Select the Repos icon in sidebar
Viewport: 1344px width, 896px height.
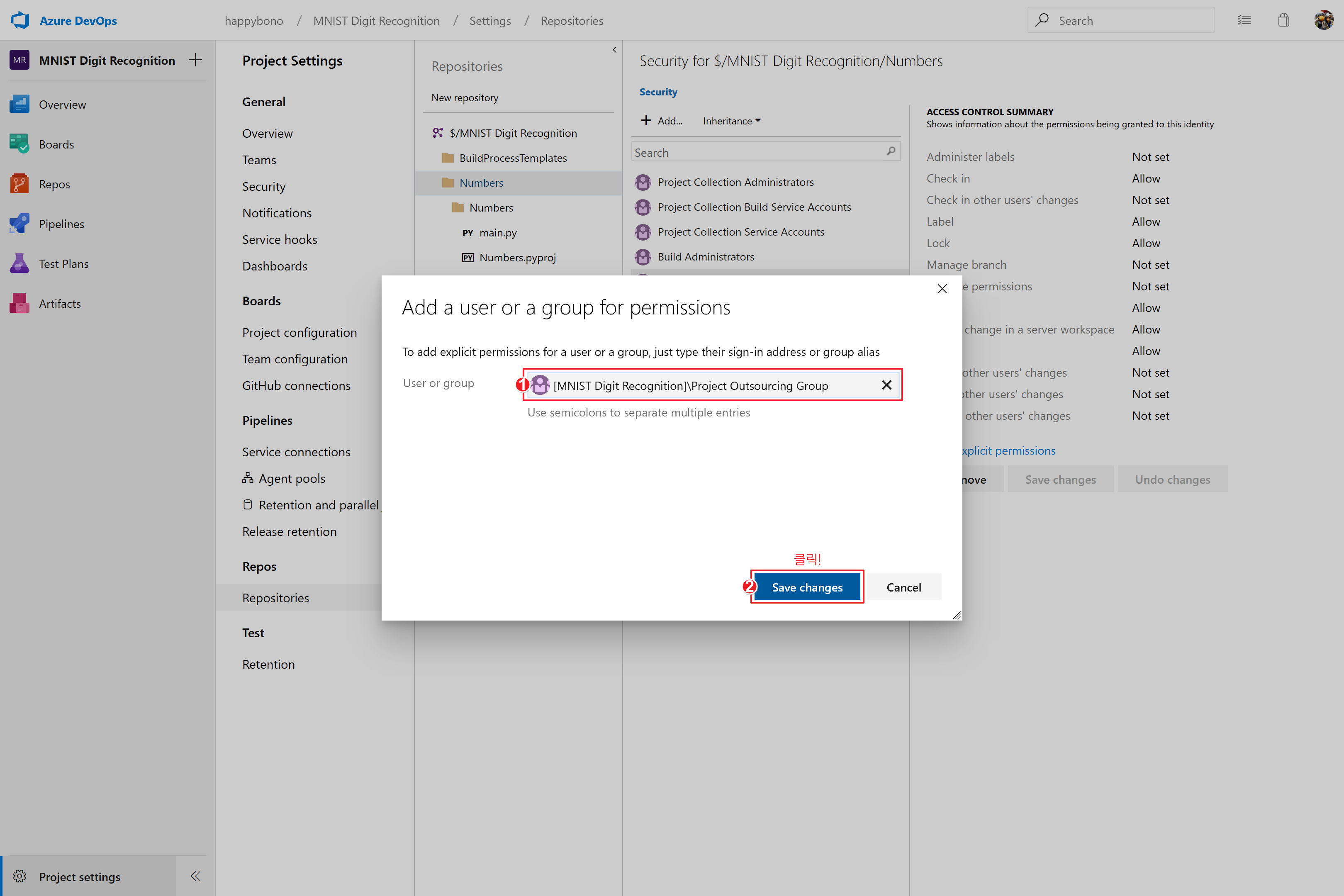19,183
